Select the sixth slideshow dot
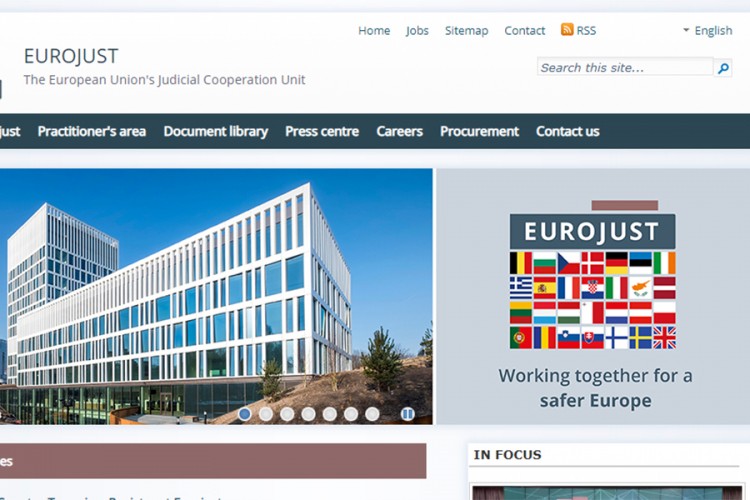750x500 pixels. [x=351, y=414]
